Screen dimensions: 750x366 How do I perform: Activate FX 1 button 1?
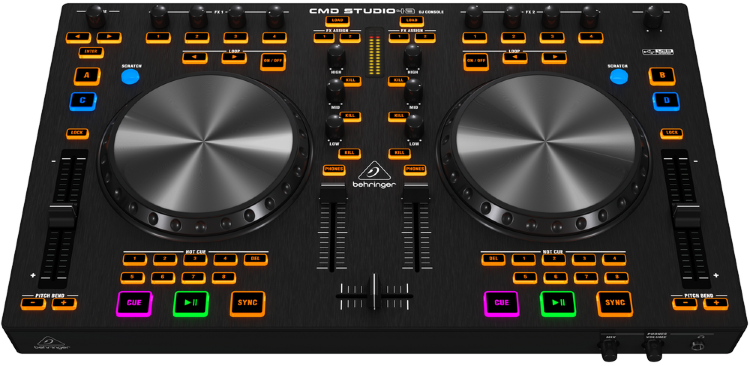[x=158, y=37]
